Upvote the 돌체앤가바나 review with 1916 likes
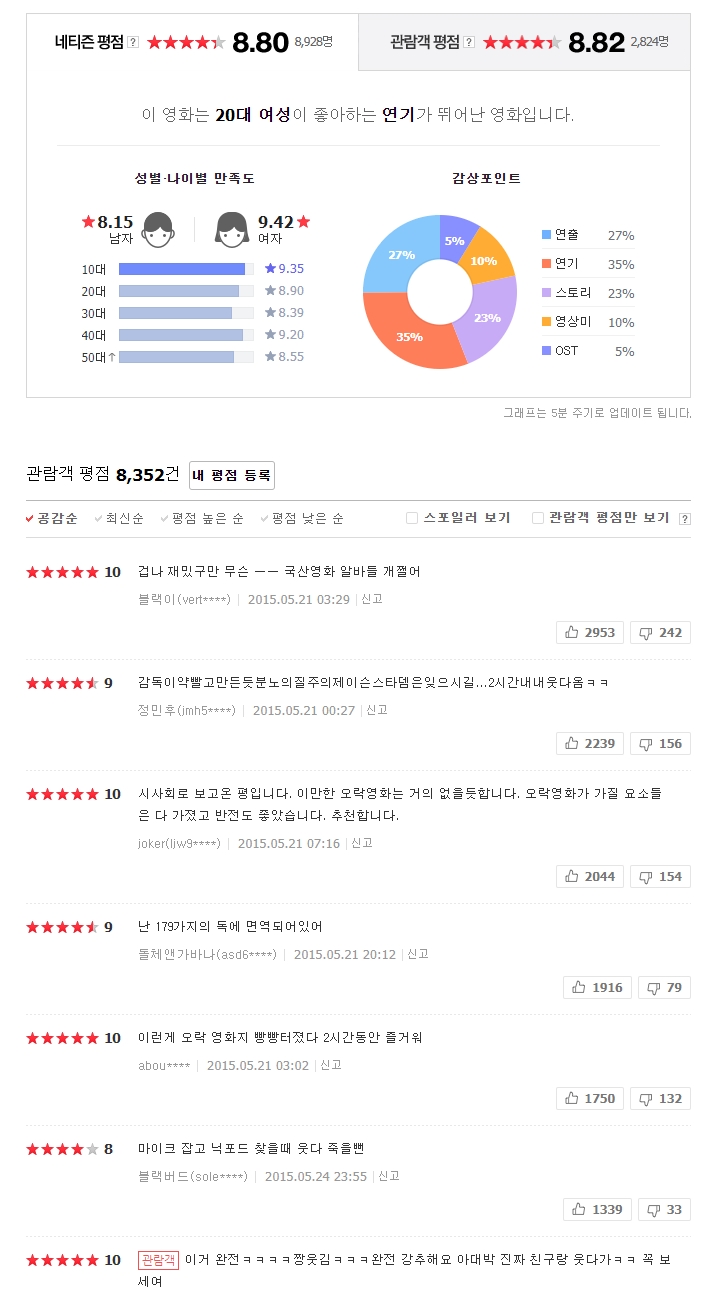This screenshot has height=1300, width=727. click(x=597, y=987)
